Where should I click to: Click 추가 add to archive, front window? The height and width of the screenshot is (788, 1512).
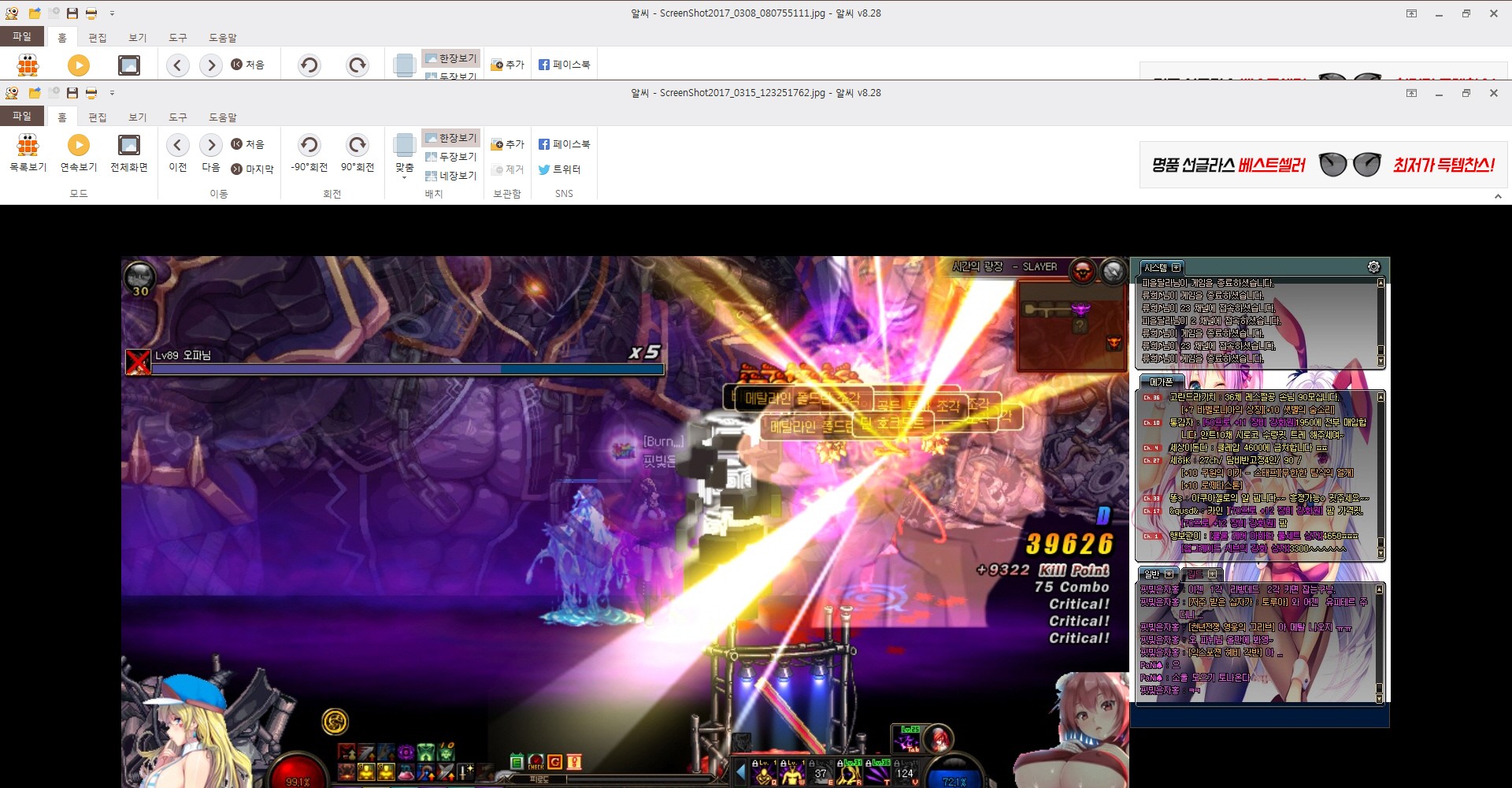pyautogui.click(x=507, y=144)
